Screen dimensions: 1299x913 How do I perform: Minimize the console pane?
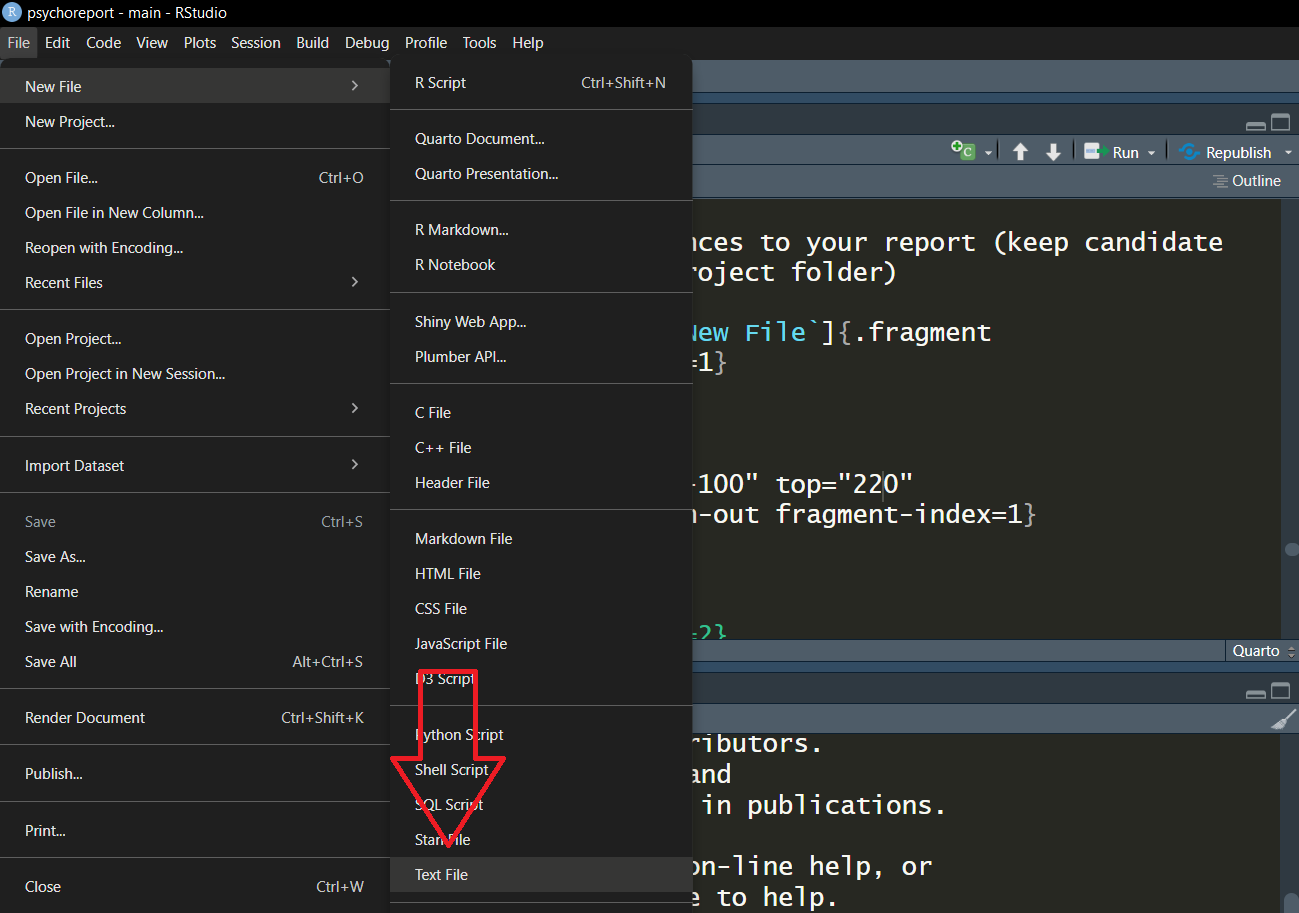[1256, 692]
